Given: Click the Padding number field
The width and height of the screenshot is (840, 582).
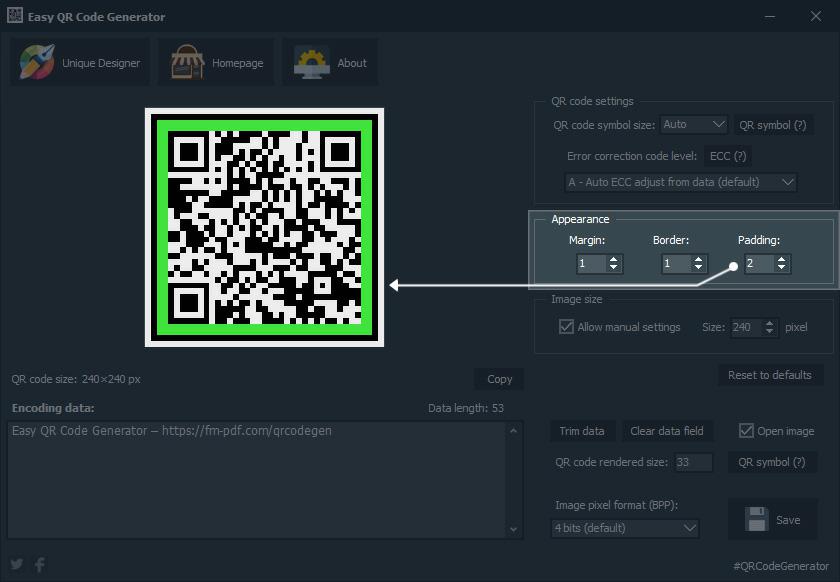Looking at the screenshot, I should pyautogui.click(x=760, y=263).
